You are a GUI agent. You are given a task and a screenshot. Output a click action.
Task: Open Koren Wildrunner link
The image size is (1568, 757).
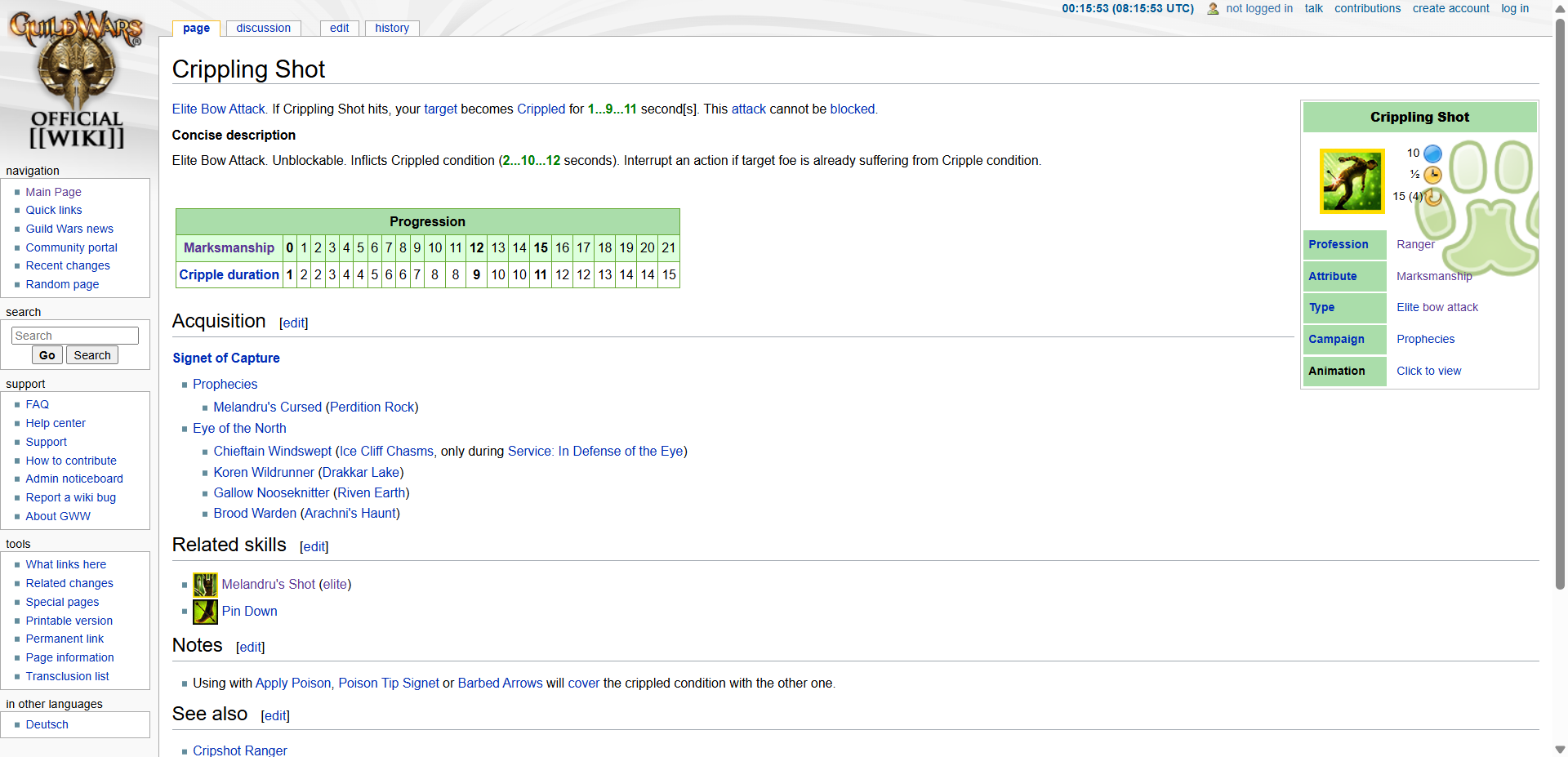(x=264, y=472)
